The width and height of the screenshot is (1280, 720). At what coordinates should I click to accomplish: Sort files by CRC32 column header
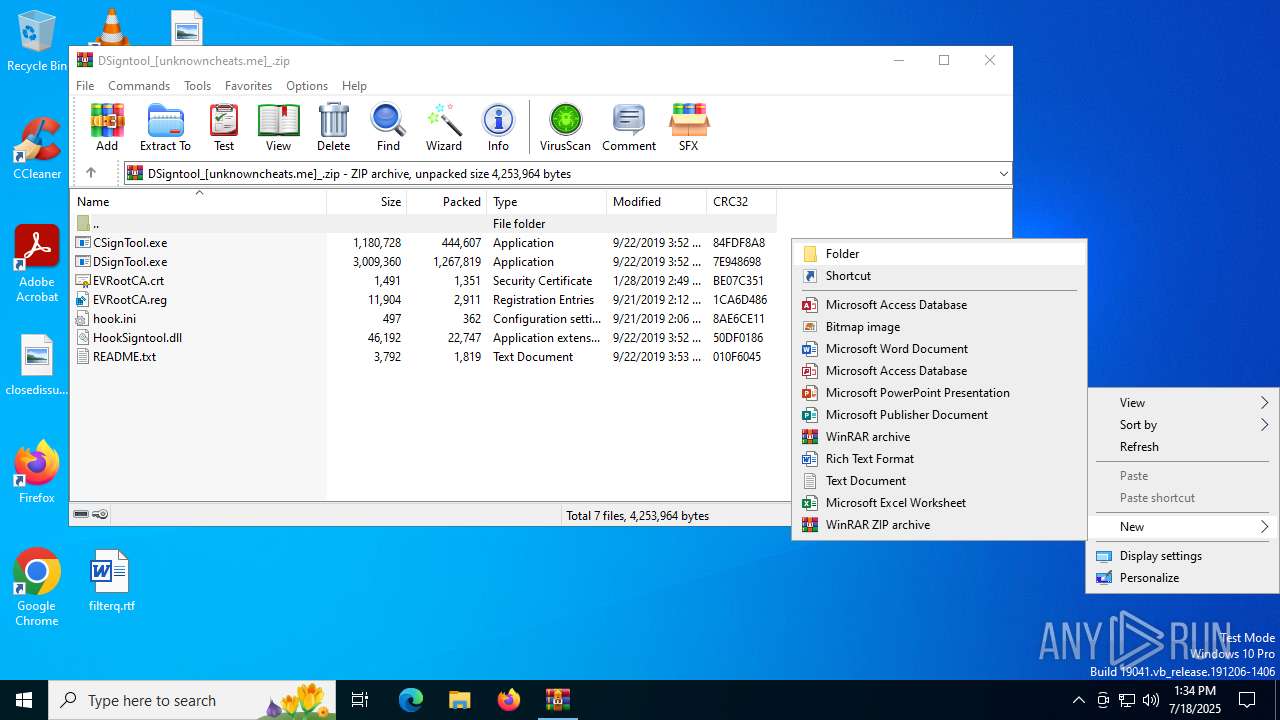click(x=741, y=202)
